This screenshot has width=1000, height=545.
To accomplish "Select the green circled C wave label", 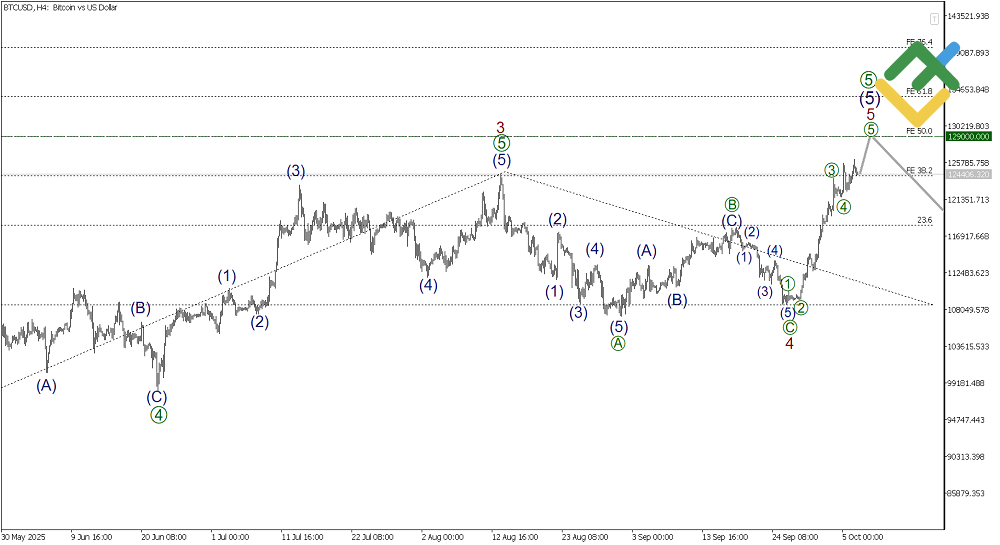I will 790,328.
